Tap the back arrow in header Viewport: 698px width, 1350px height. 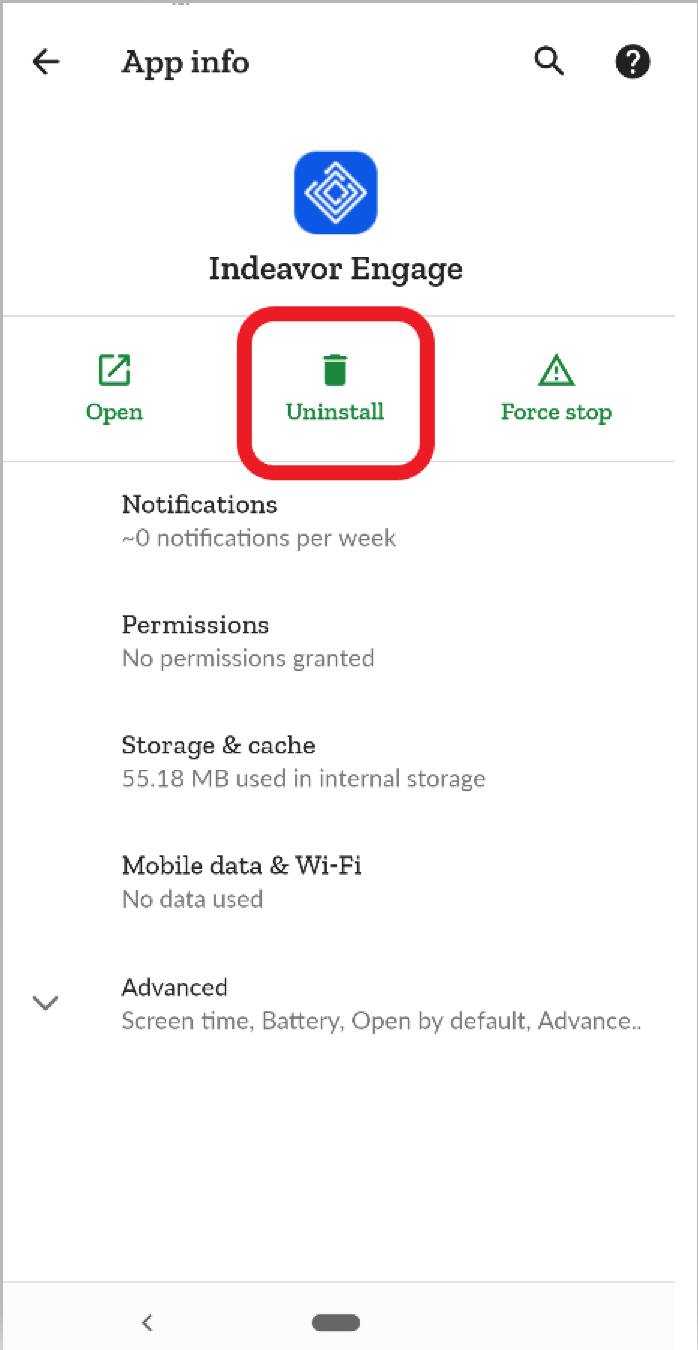[46, 62]
